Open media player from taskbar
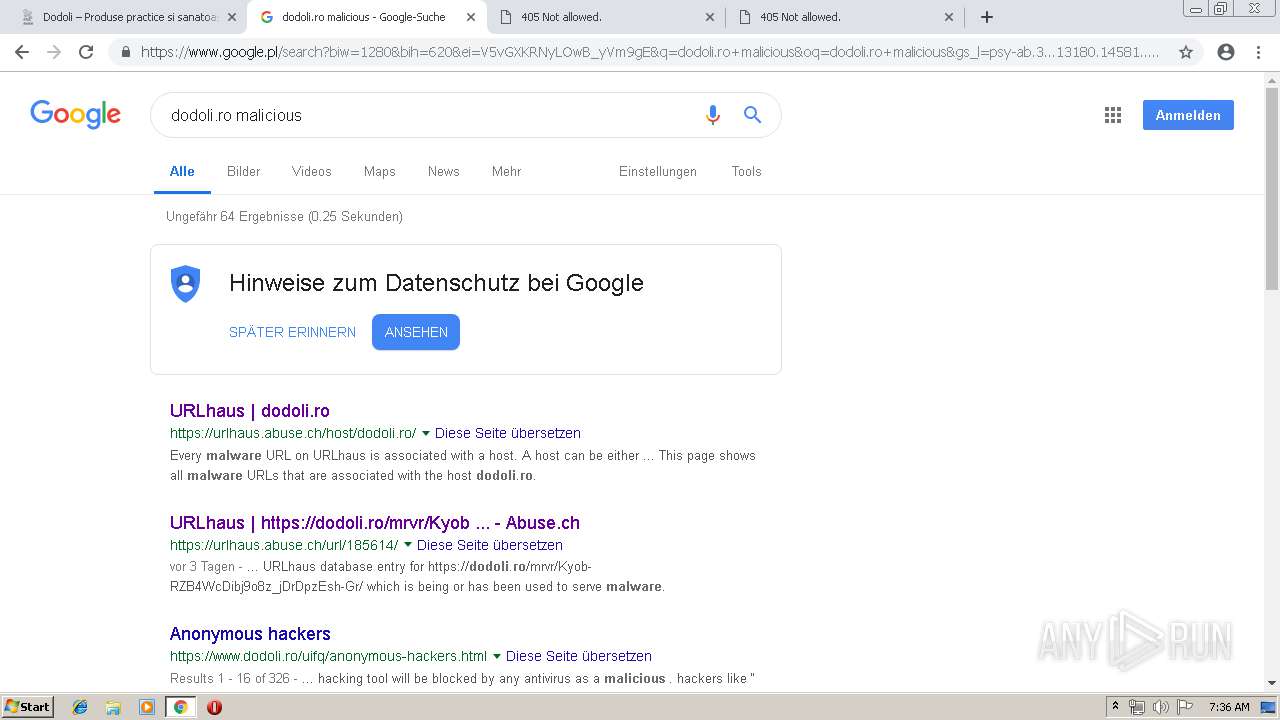 tap(147, 707)
